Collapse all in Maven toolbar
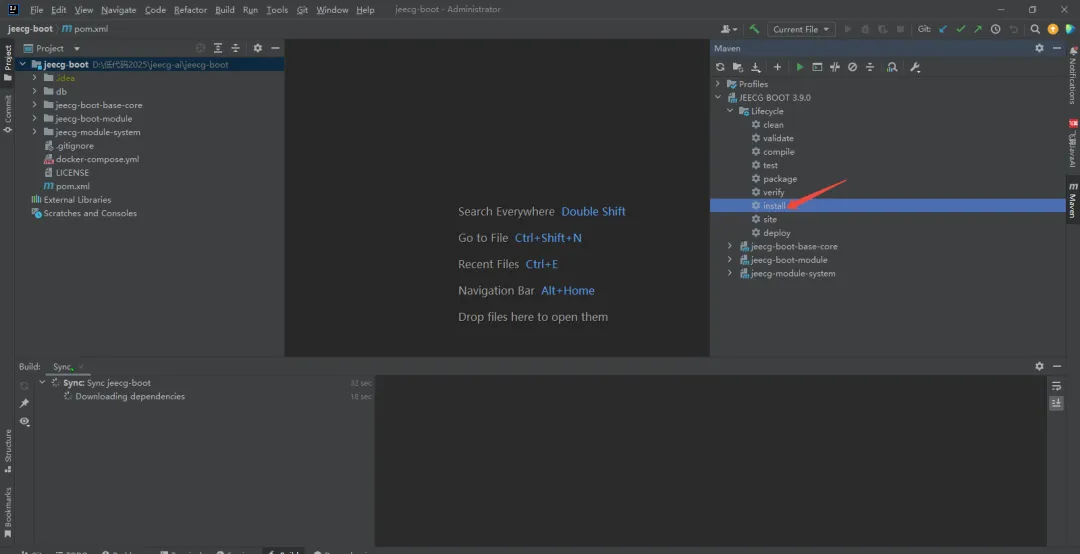Screen dimensions: 1080x554 [870, 67]
